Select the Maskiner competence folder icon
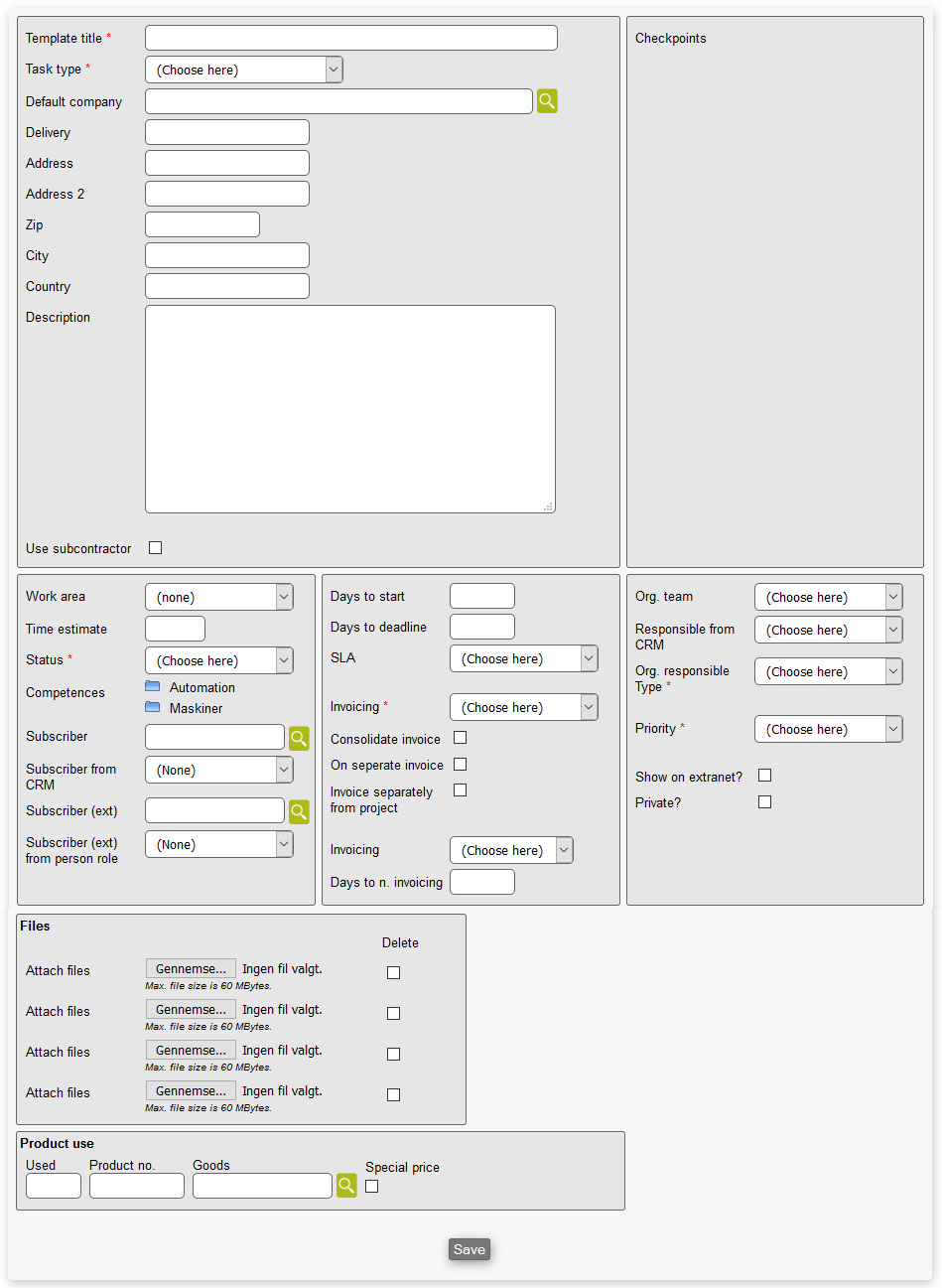 pos(153,708)
